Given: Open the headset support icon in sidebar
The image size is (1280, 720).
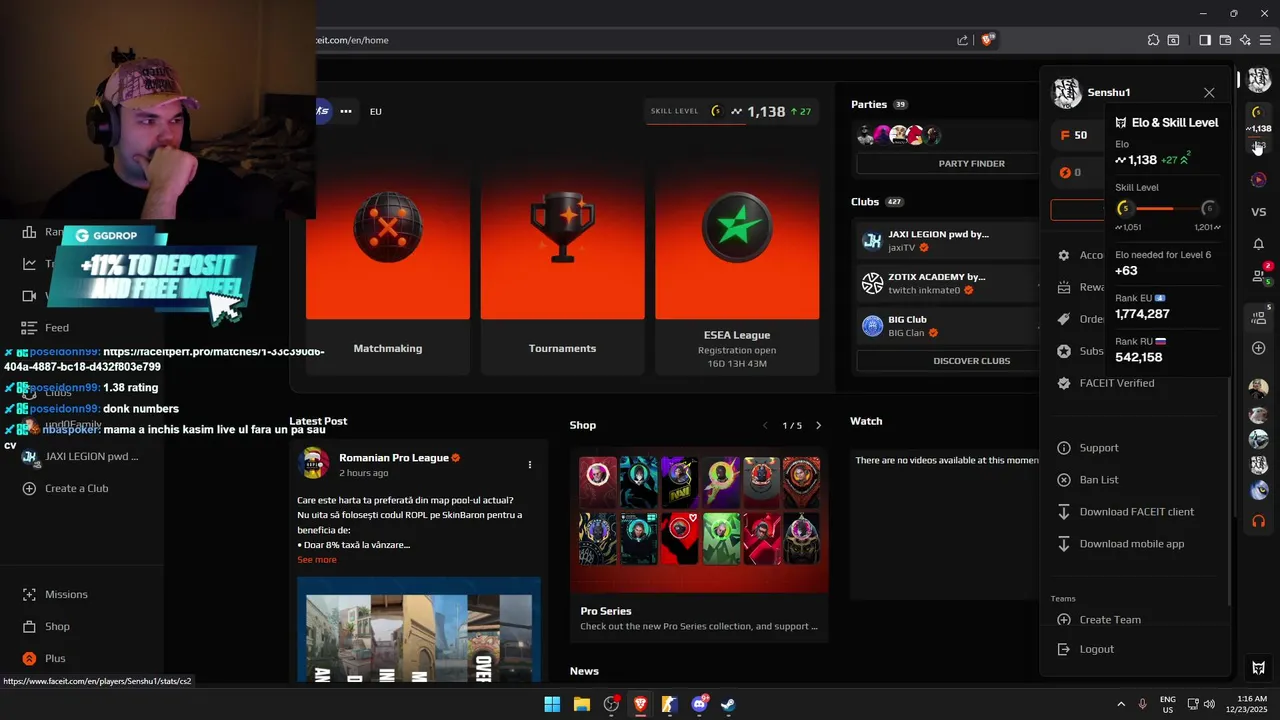Looking at the screenshot, I should point(1259,521).
